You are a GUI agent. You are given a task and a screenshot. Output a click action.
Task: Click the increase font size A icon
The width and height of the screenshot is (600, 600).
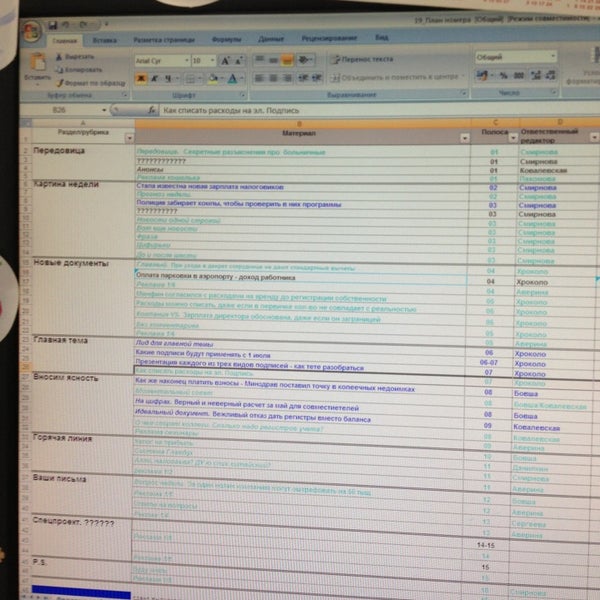[225, 60]
